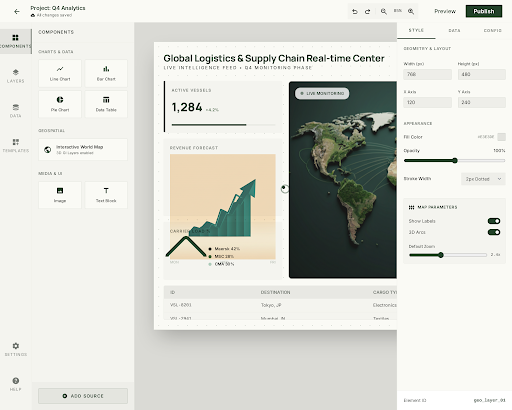Add a Pie Chart component
This screenshot has width=512, height=410.
60,104
